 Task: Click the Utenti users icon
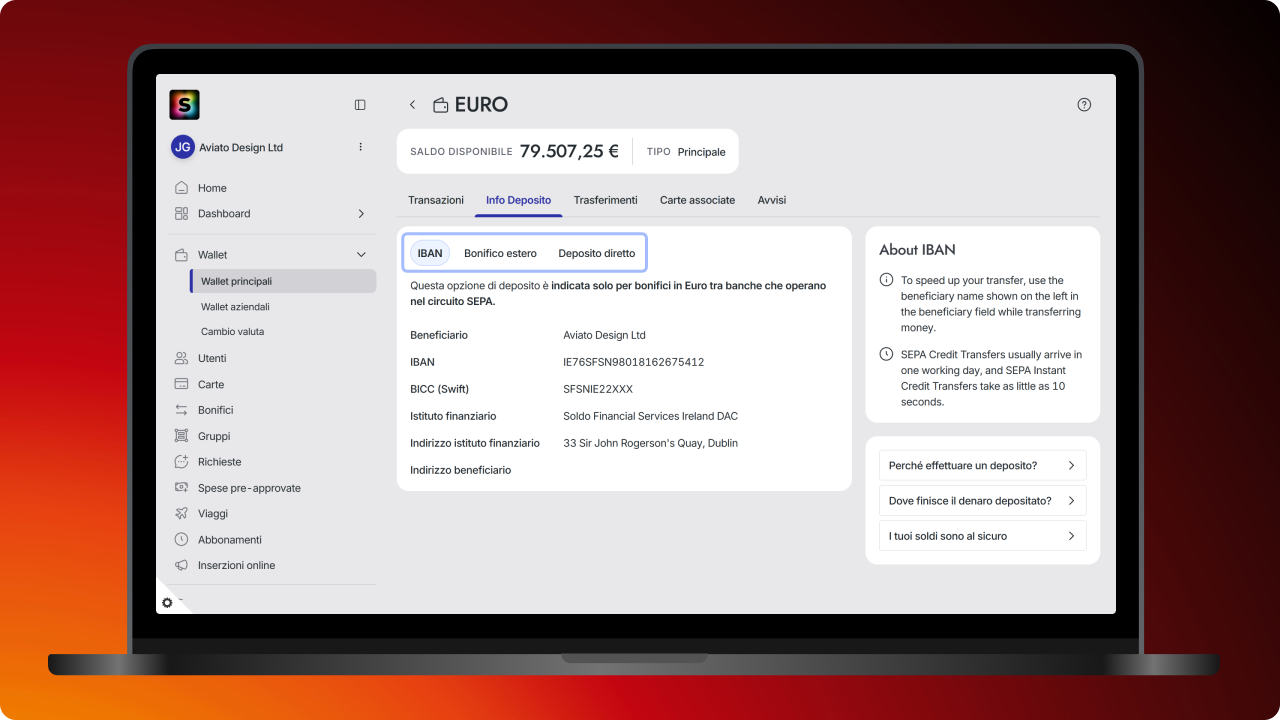[181, 358]
